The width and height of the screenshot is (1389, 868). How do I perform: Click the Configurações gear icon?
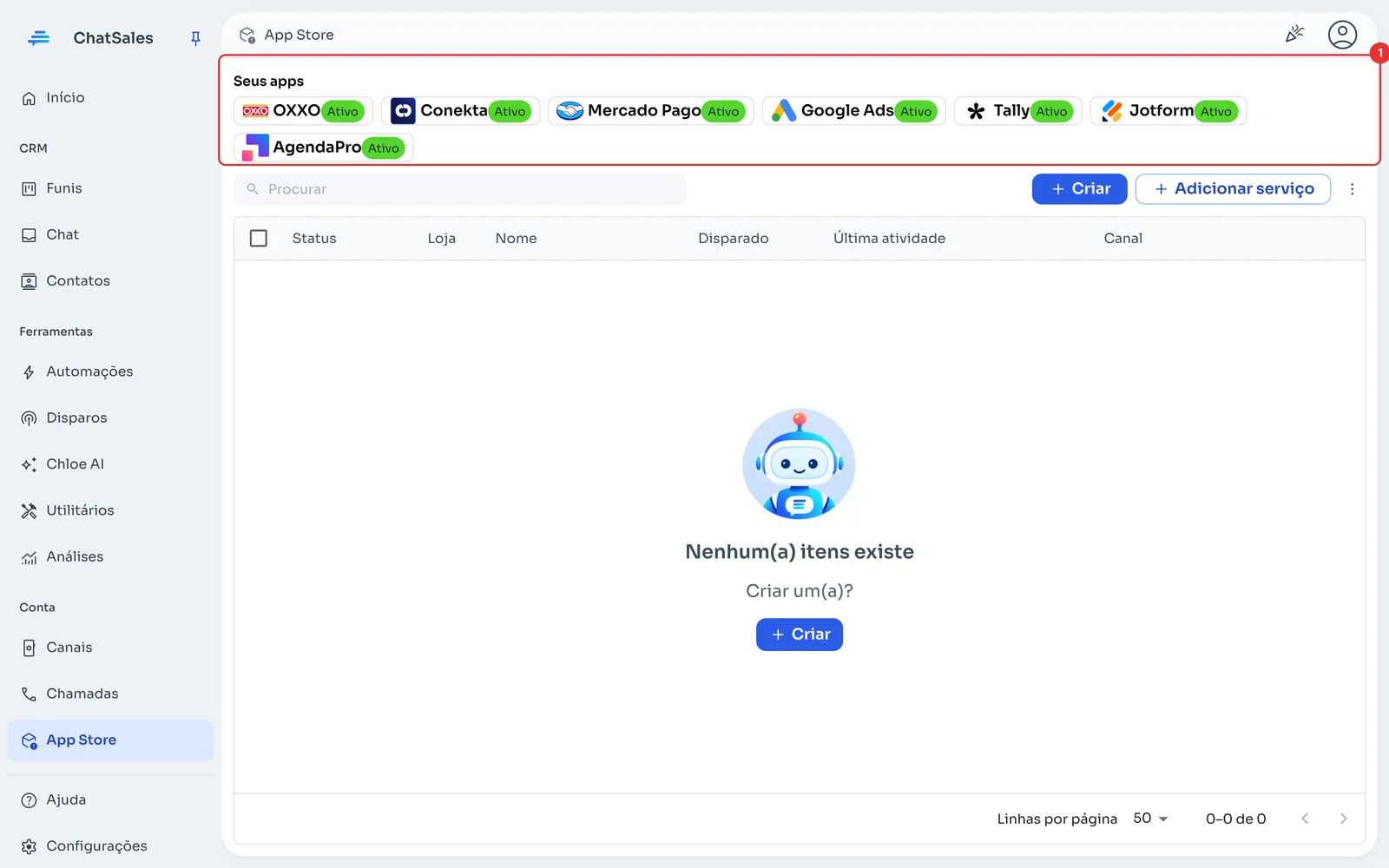(x=29, y=846)
